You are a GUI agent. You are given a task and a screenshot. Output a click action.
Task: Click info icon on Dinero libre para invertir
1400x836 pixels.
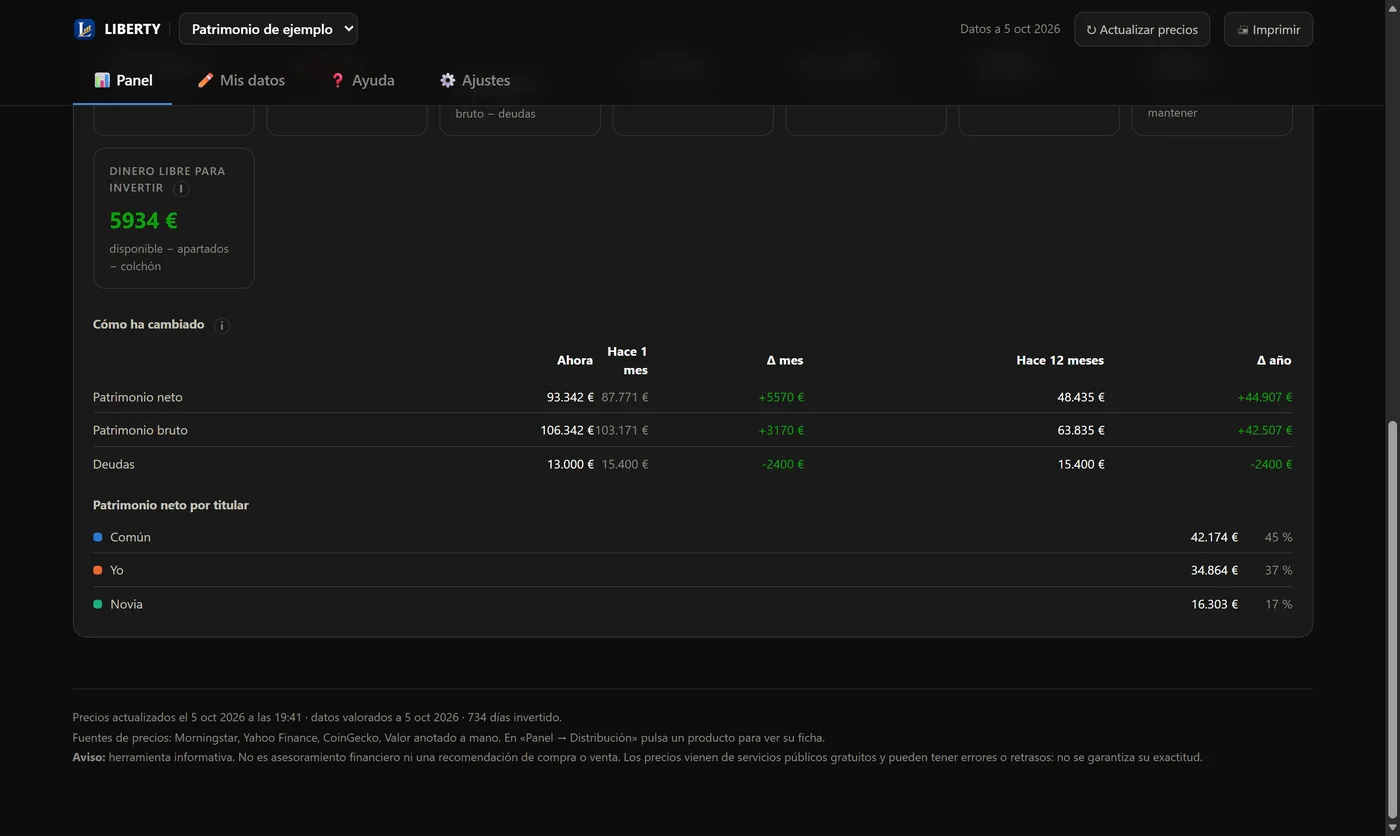tap(181, 189)
